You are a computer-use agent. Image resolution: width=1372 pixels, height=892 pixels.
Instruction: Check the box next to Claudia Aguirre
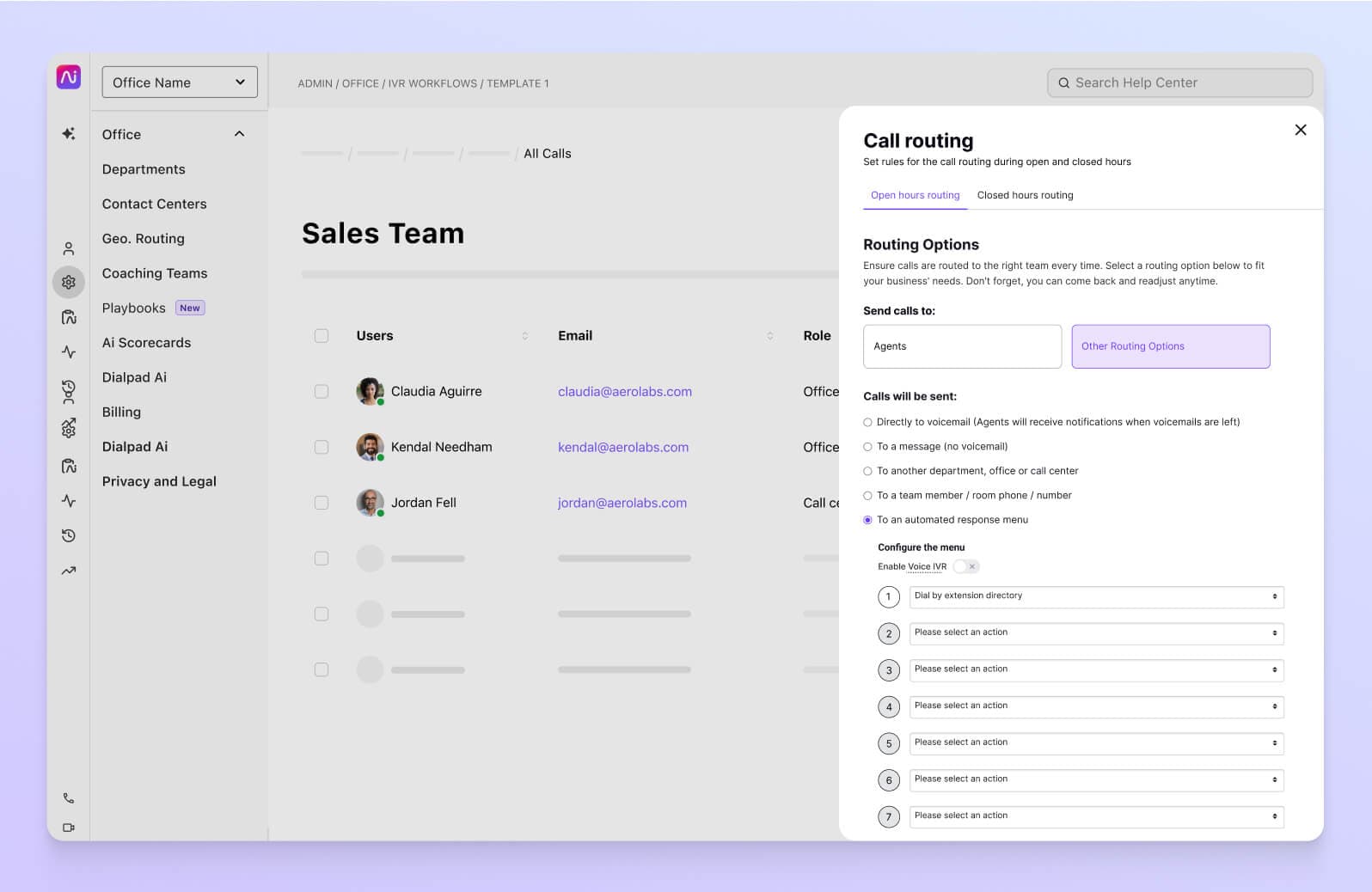coord(322,392)
